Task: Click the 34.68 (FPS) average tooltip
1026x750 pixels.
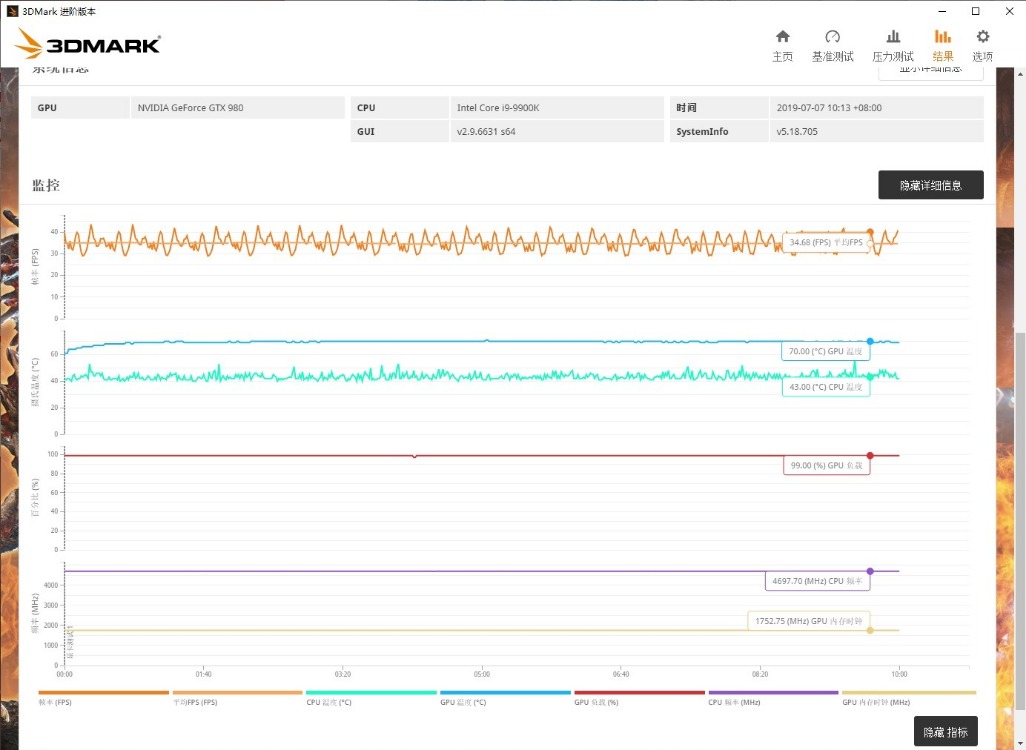Action: point(826,242)
